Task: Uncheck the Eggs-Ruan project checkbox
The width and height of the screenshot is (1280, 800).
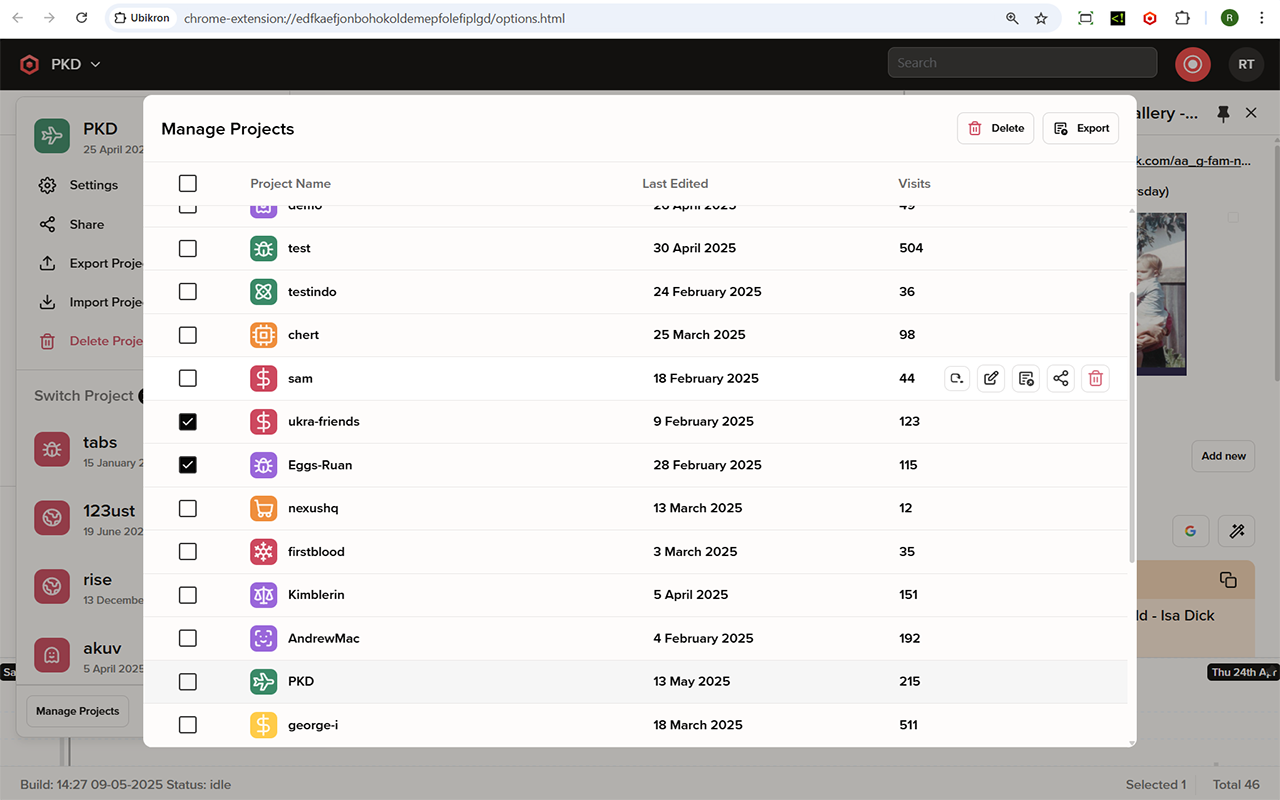Action: [x=187, y=464]
